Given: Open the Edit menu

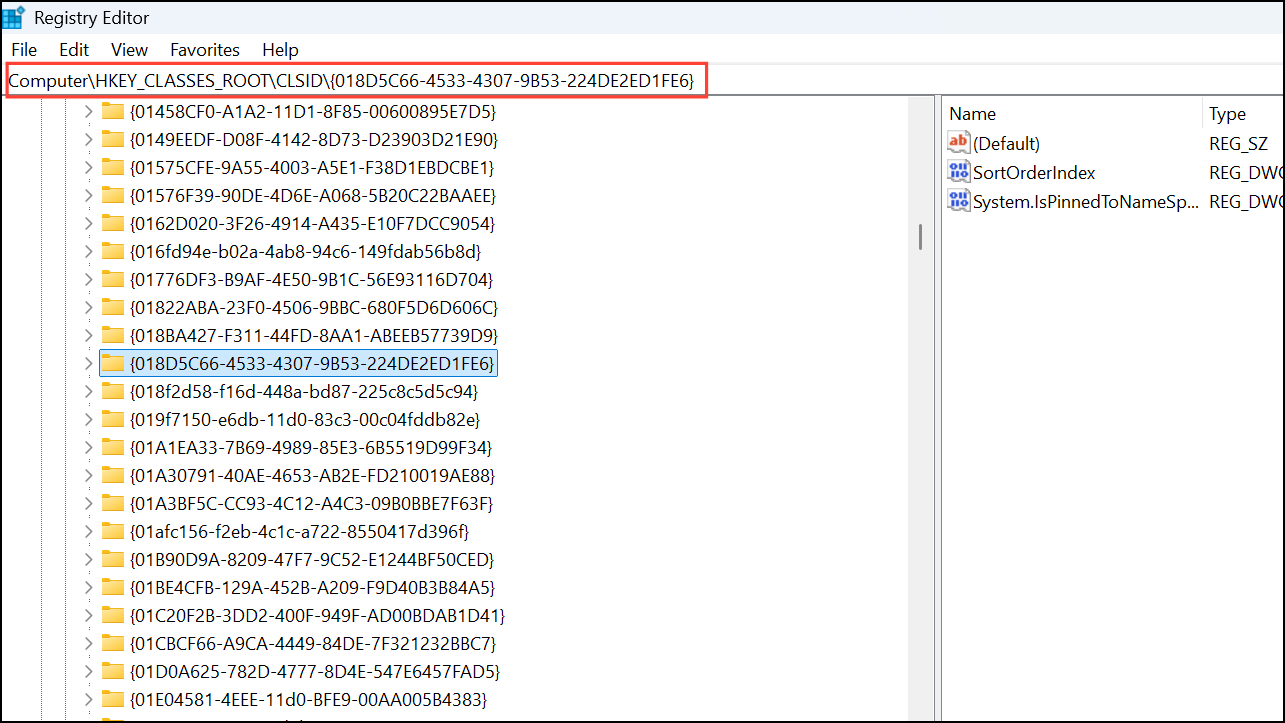Looking at the screenshot, I should click(x=73, y=49).
